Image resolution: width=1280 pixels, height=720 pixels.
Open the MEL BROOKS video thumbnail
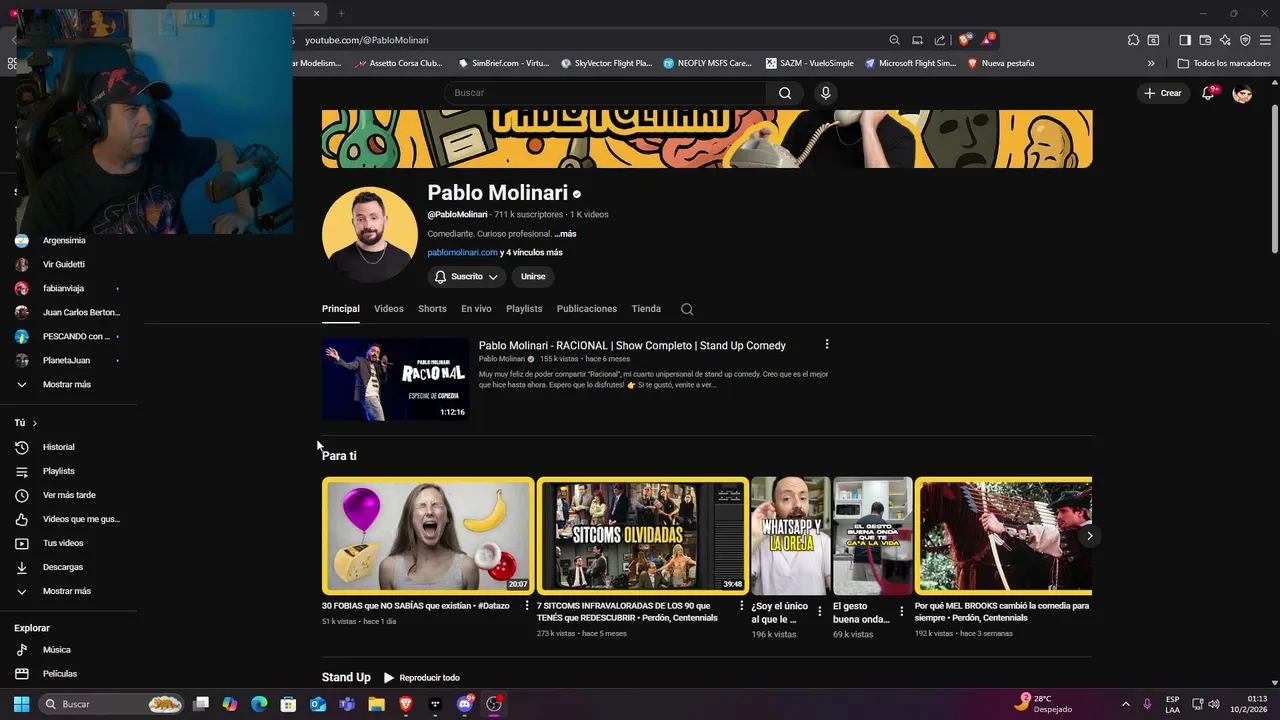1003,536
